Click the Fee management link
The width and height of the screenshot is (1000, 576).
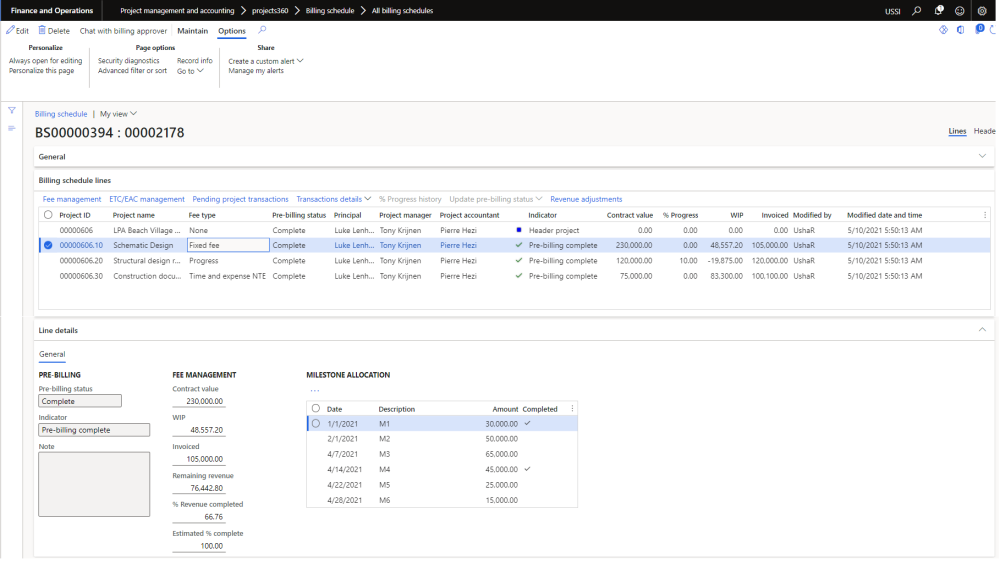click(x=70, y=199)
